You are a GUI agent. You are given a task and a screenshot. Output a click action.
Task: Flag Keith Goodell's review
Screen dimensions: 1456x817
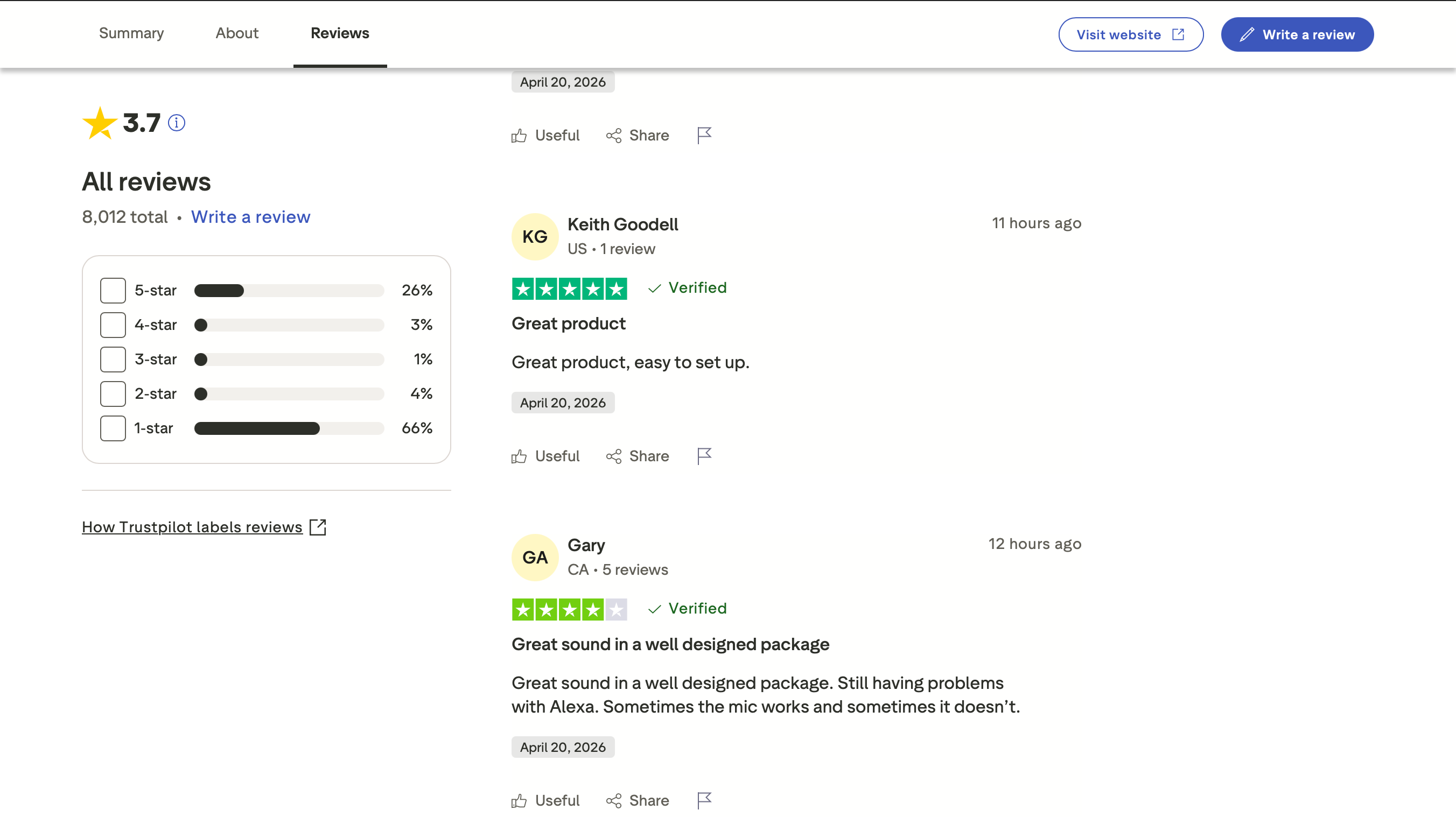click(x=704, y=456)
